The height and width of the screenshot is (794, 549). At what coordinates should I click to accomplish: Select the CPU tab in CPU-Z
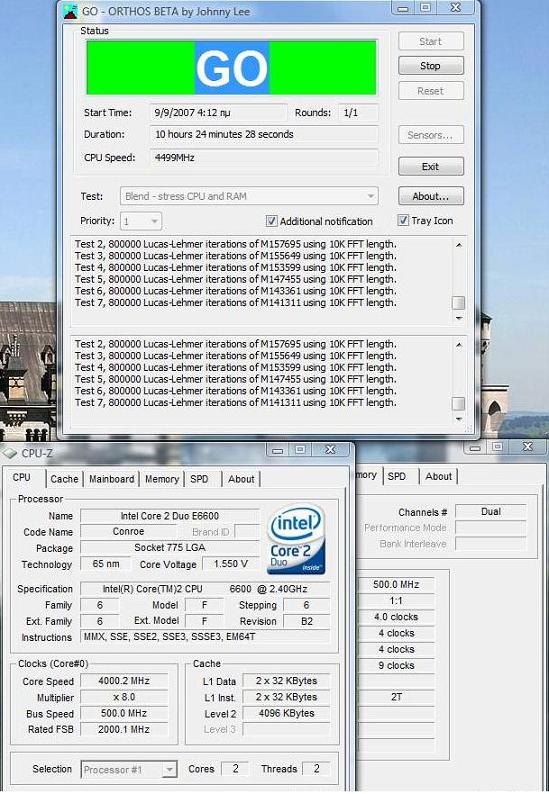pos(22,478)
